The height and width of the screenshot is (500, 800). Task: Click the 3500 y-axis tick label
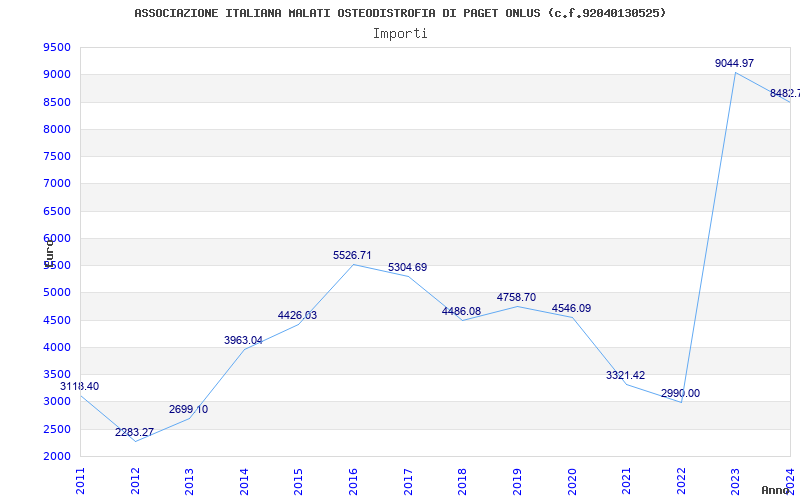tap(57, 374)
